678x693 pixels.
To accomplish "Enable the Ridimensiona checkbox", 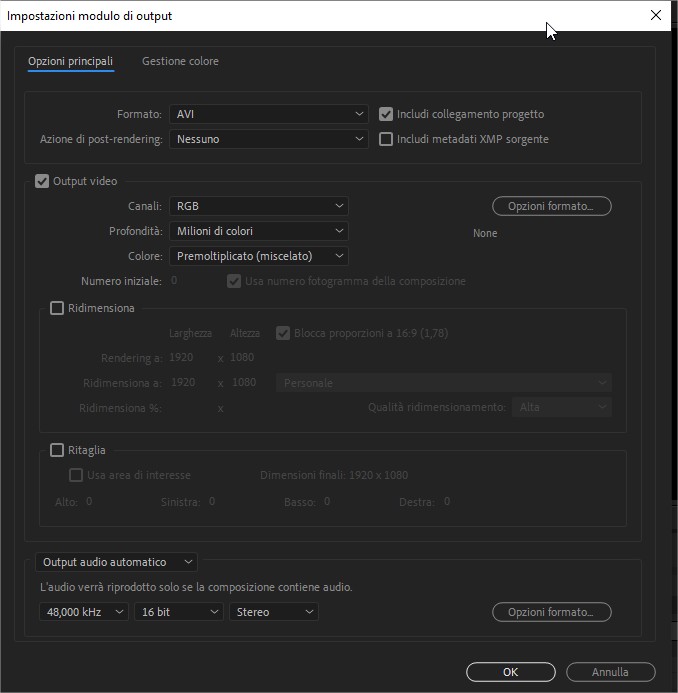I will [x=57, y=309].
